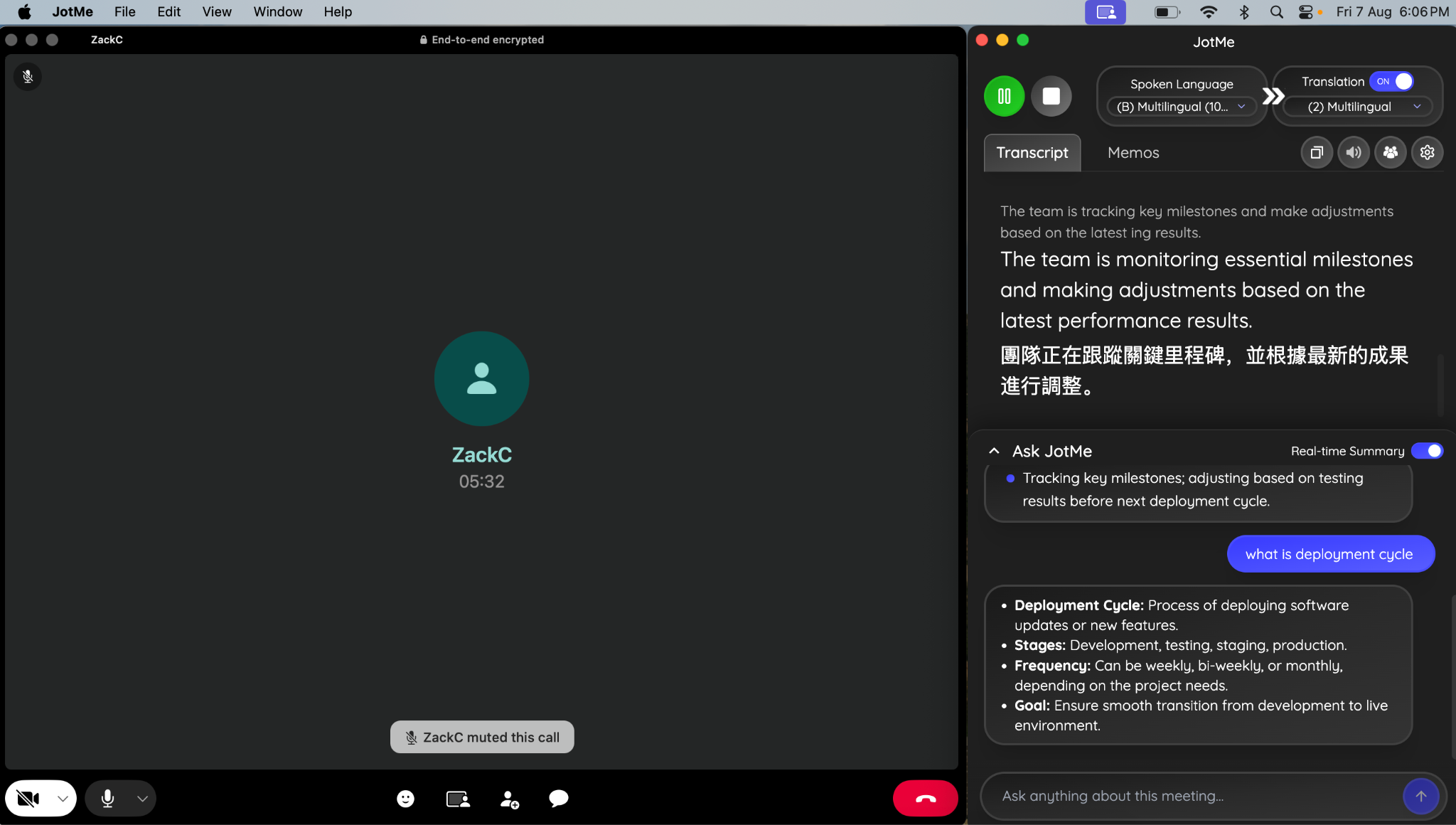
Task: Click the 'The team is monitoring essential milestones' text
Action: [x=1206, y=290]
